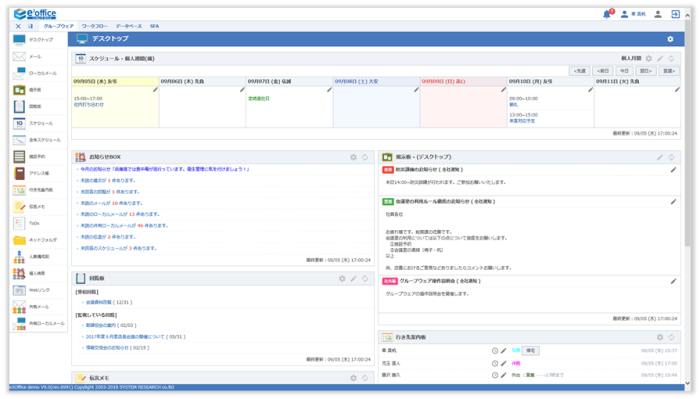This screenshot has height=399, width=700.
Task: Open the circulation item dated ( 02/15 )
Action: [x=117, y=348]
